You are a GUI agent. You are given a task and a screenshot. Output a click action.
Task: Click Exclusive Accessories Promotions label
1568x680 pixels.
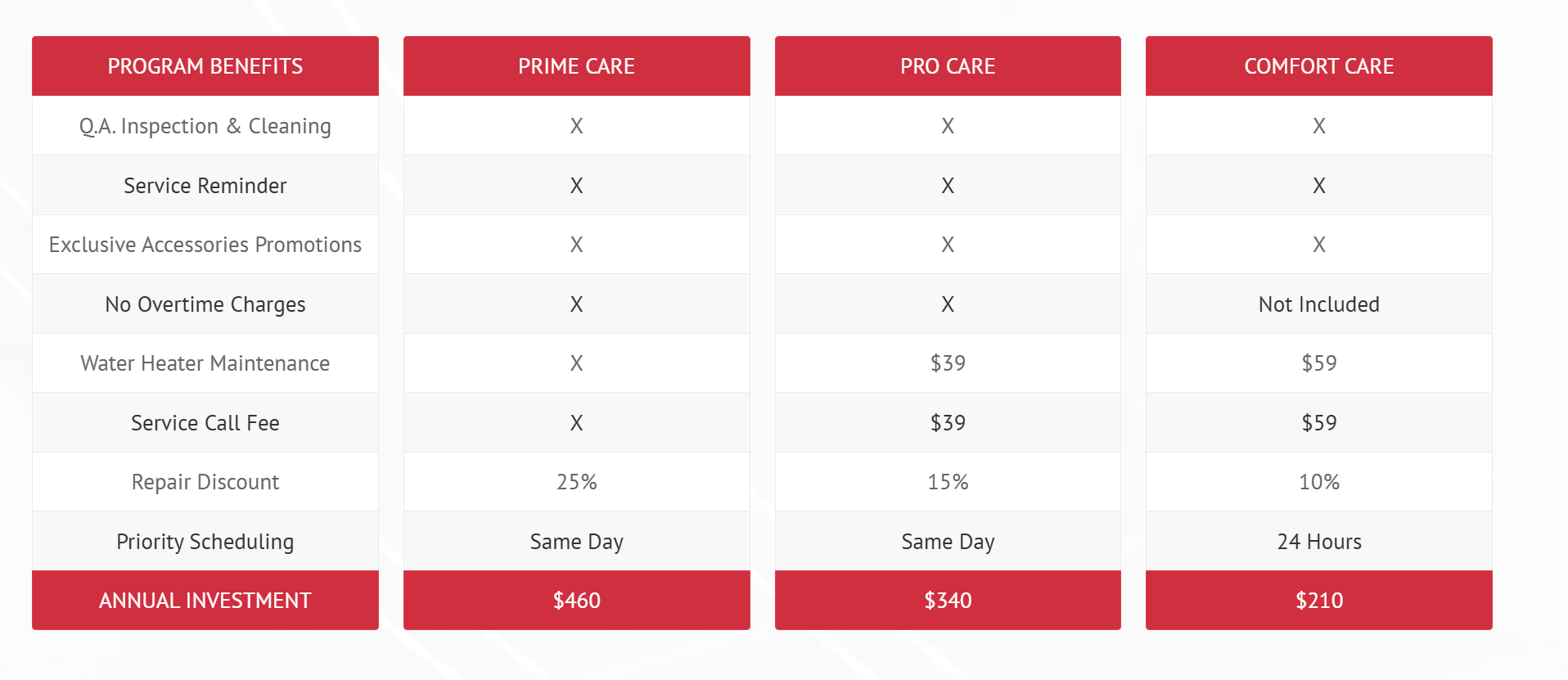tap(205, 245)
